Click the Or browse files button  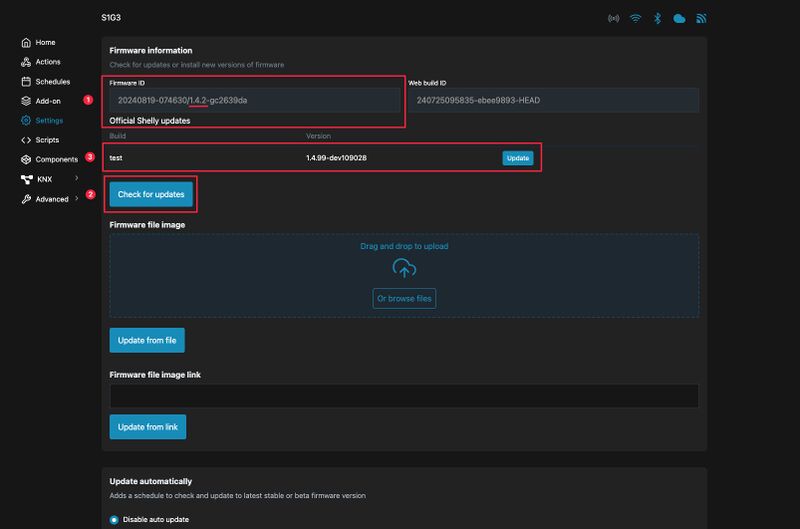tap(404, 298)
